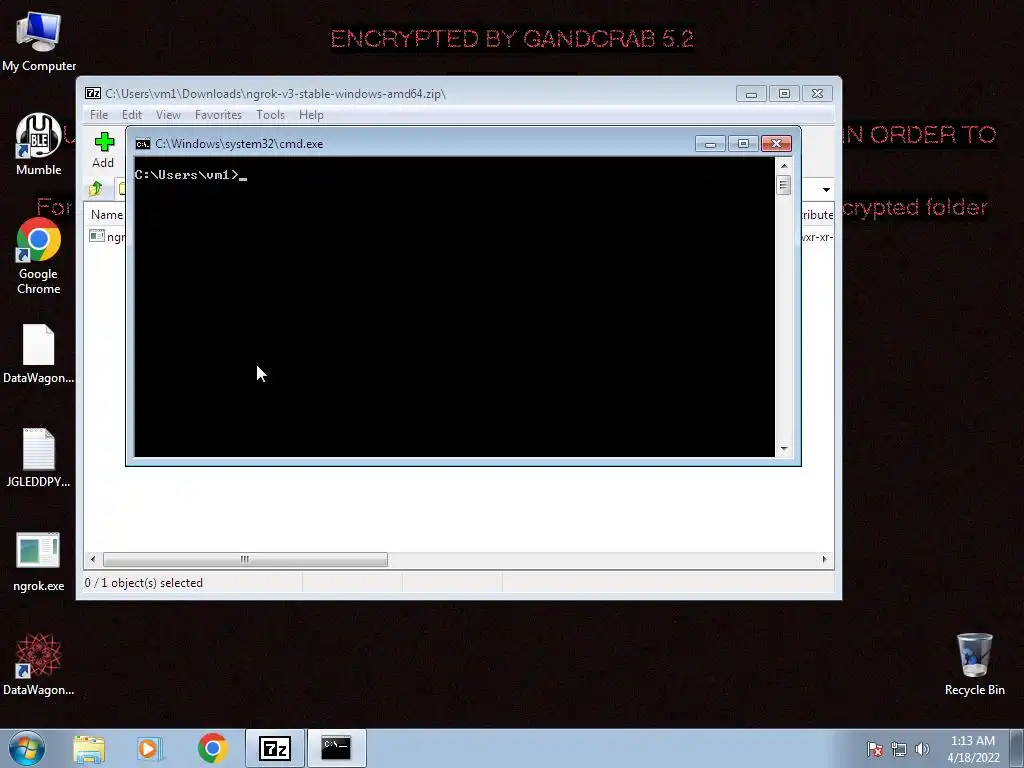Click 7-Zip horizontal scroll right arrow

(x=824, y=560)
